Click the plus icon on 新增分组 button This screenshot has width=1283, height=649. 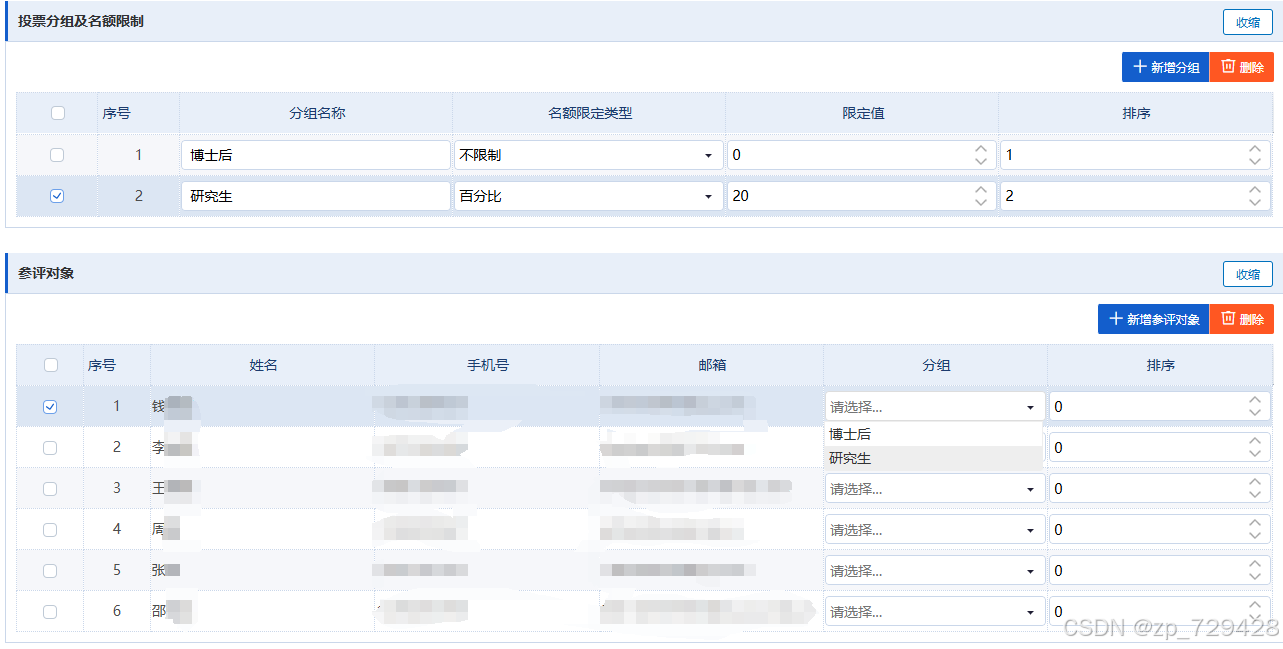(1139, 66)
